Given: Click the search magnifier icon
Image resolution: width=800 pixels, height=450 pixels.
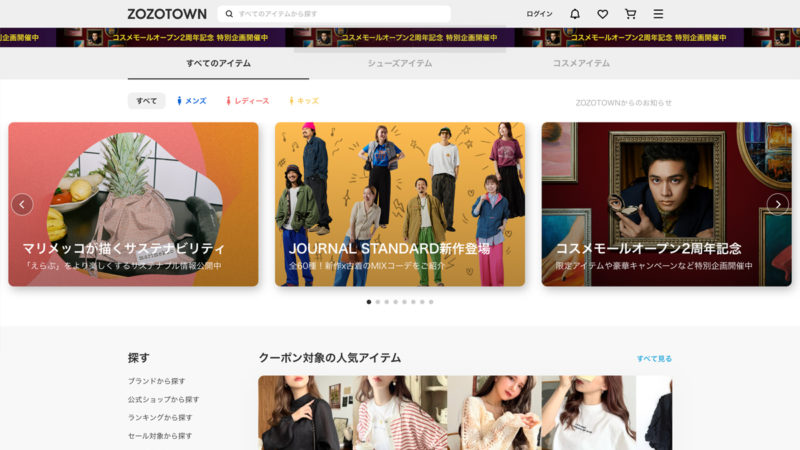Looking at the screenshot, I should [x=229, y=14].
